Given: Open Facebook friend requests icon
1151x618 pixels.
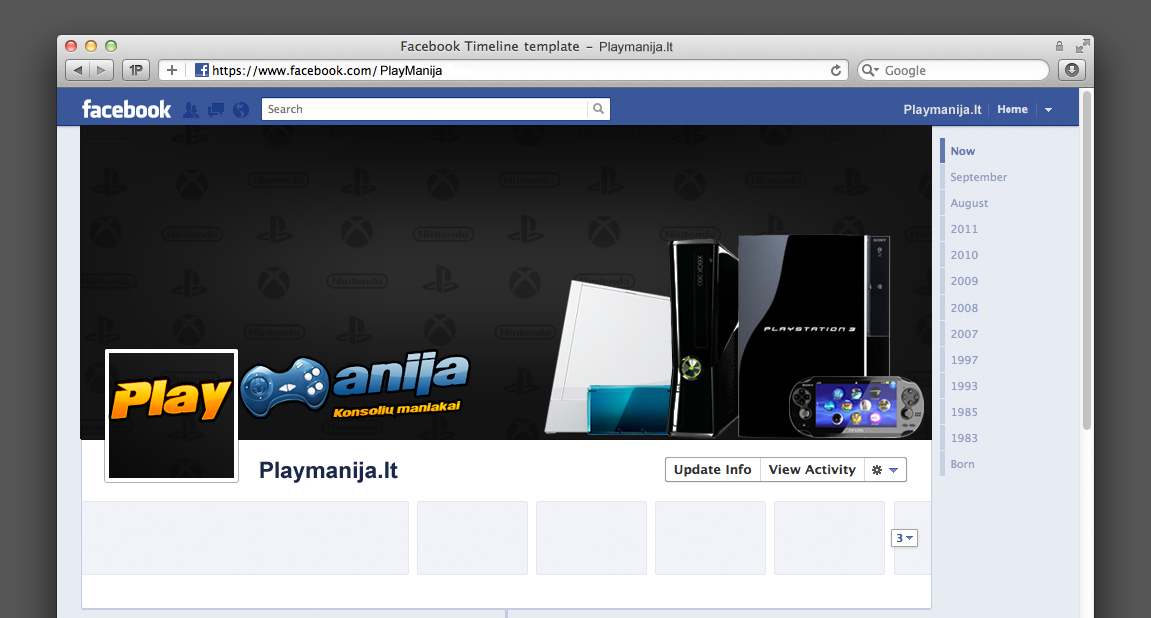Looking at the screenshot, I should point(191,109).
